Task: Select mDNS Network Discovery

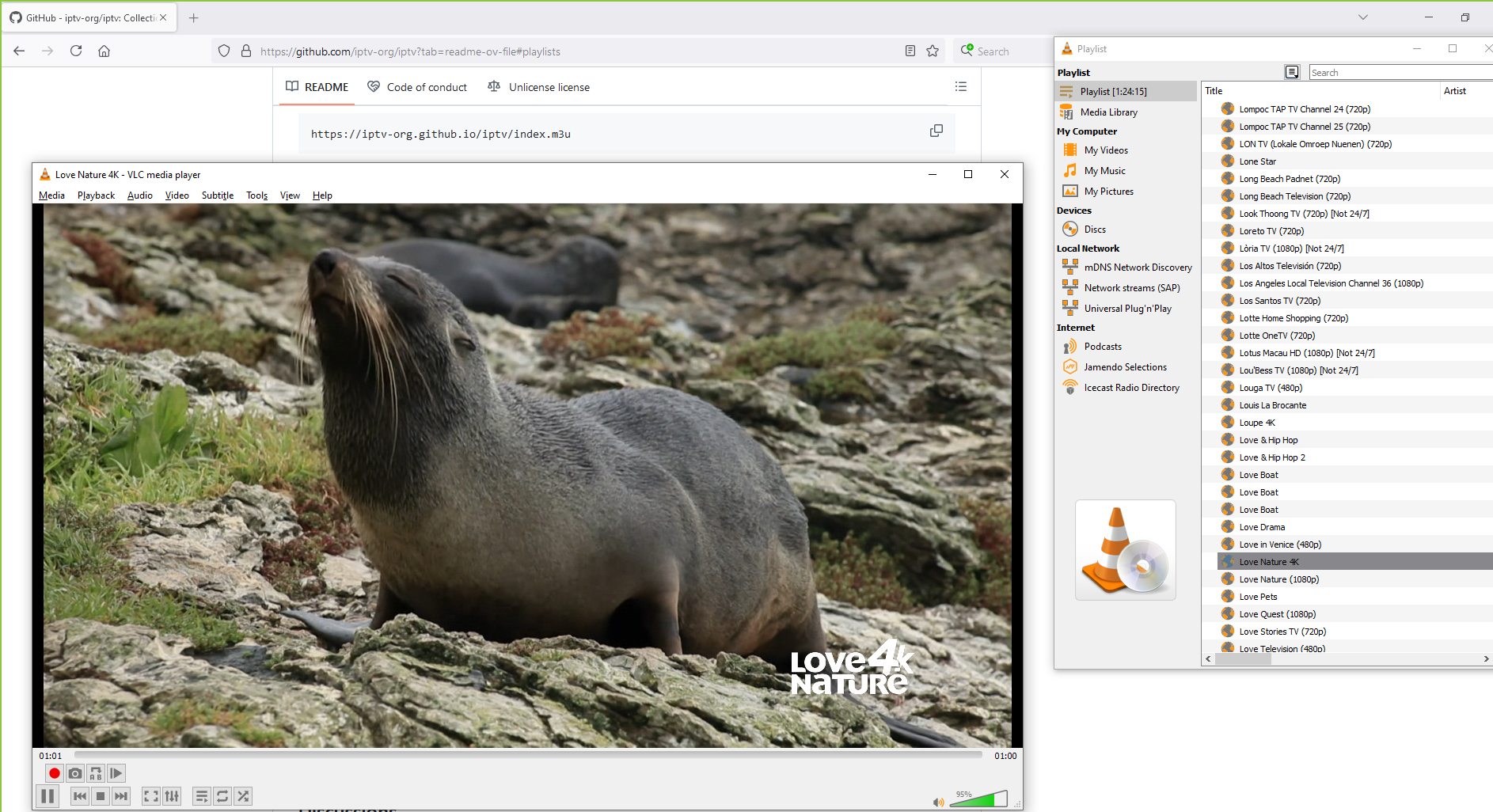Action: tap(1126, 268)
